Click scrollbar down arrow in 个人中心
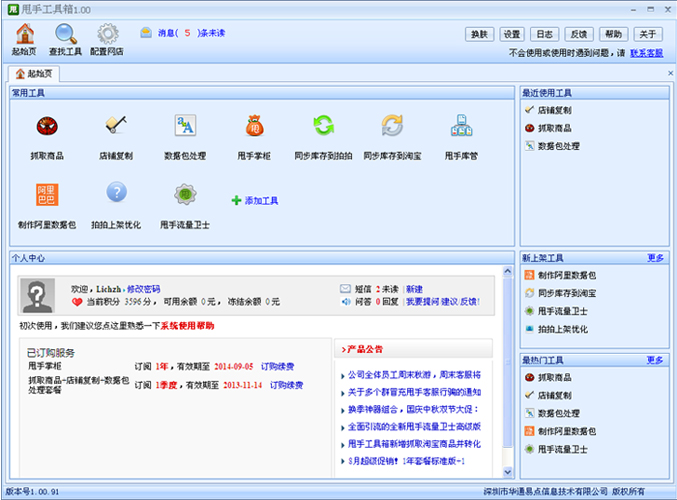This screenshot has height=500, width=677. pos(508,472)
